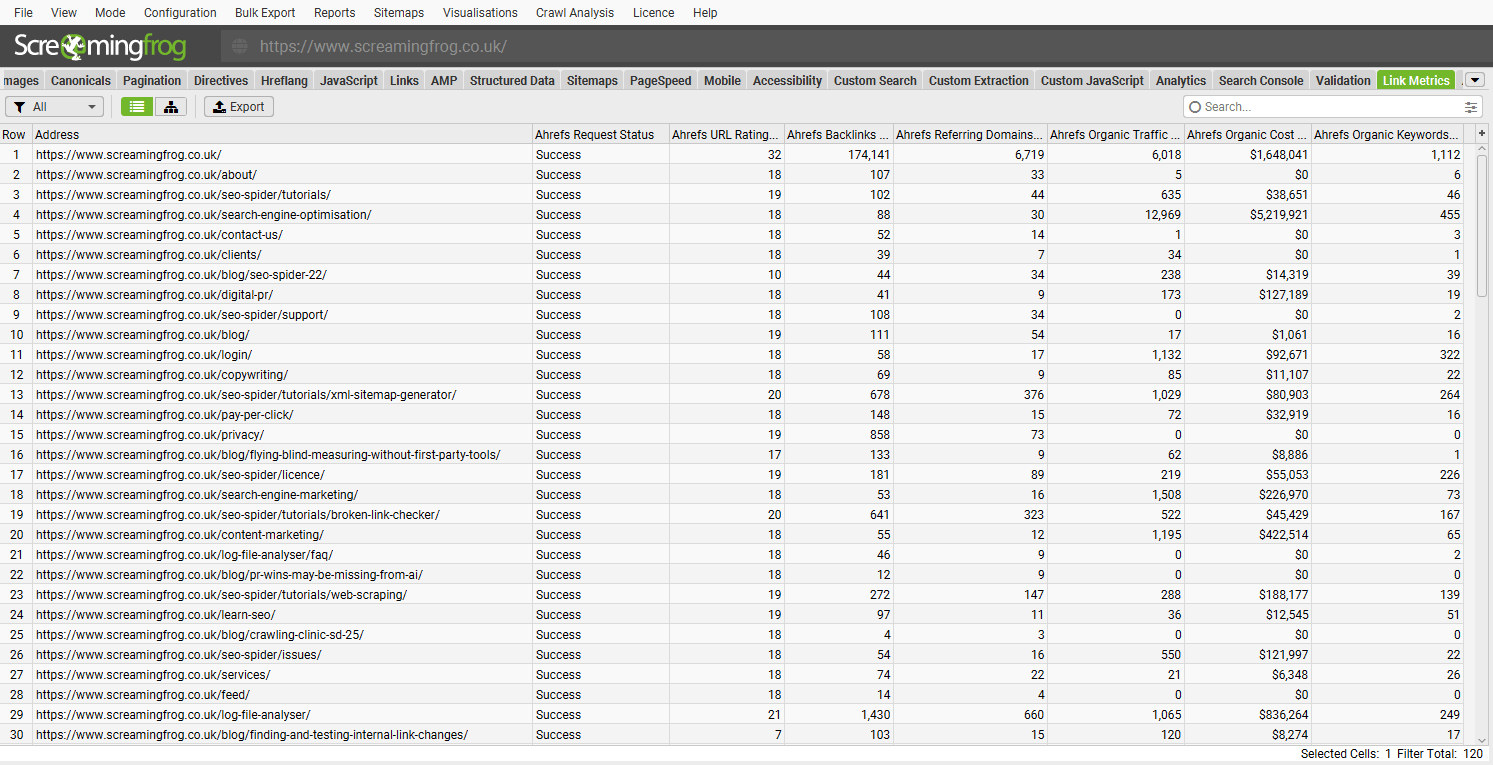1493x765 pixels.
Task: Switch to the PageSpeed tab
Action: 660,81
